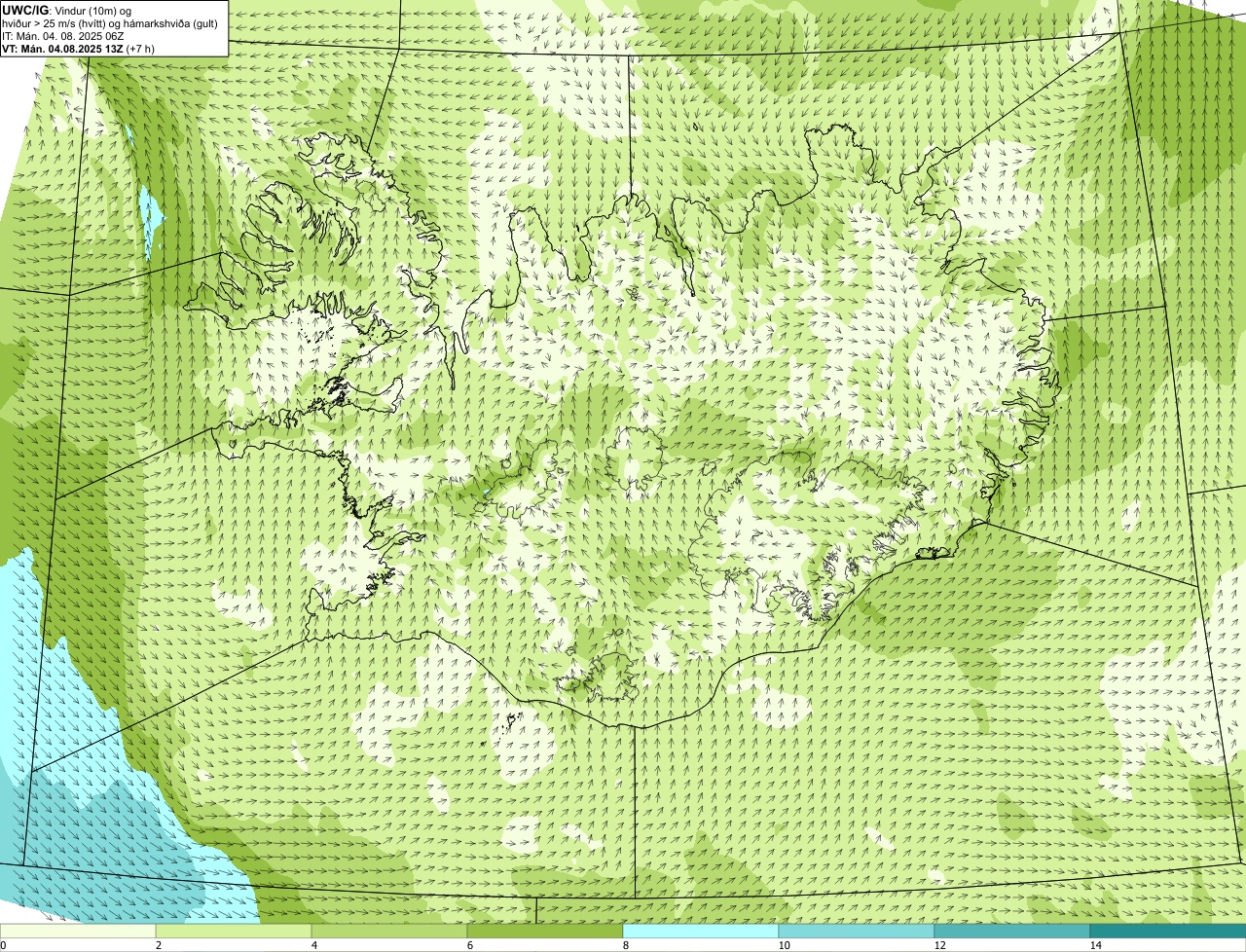Click the legend scale label '6'
This screenshot has width=1246, height=952.
tap(469, 945)
